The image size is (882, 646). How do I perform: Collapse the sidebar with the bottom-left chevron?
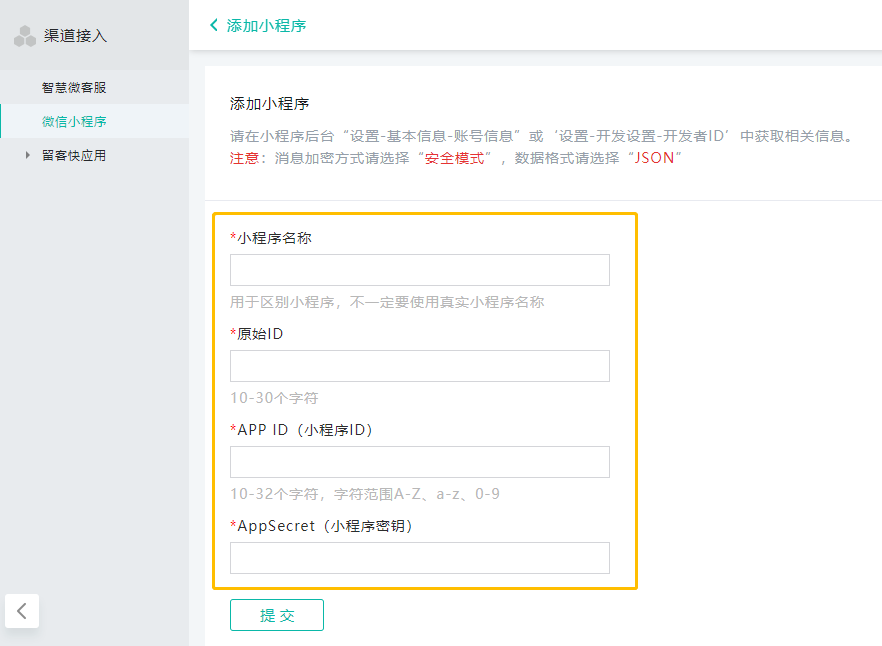(x=22, y=611)
